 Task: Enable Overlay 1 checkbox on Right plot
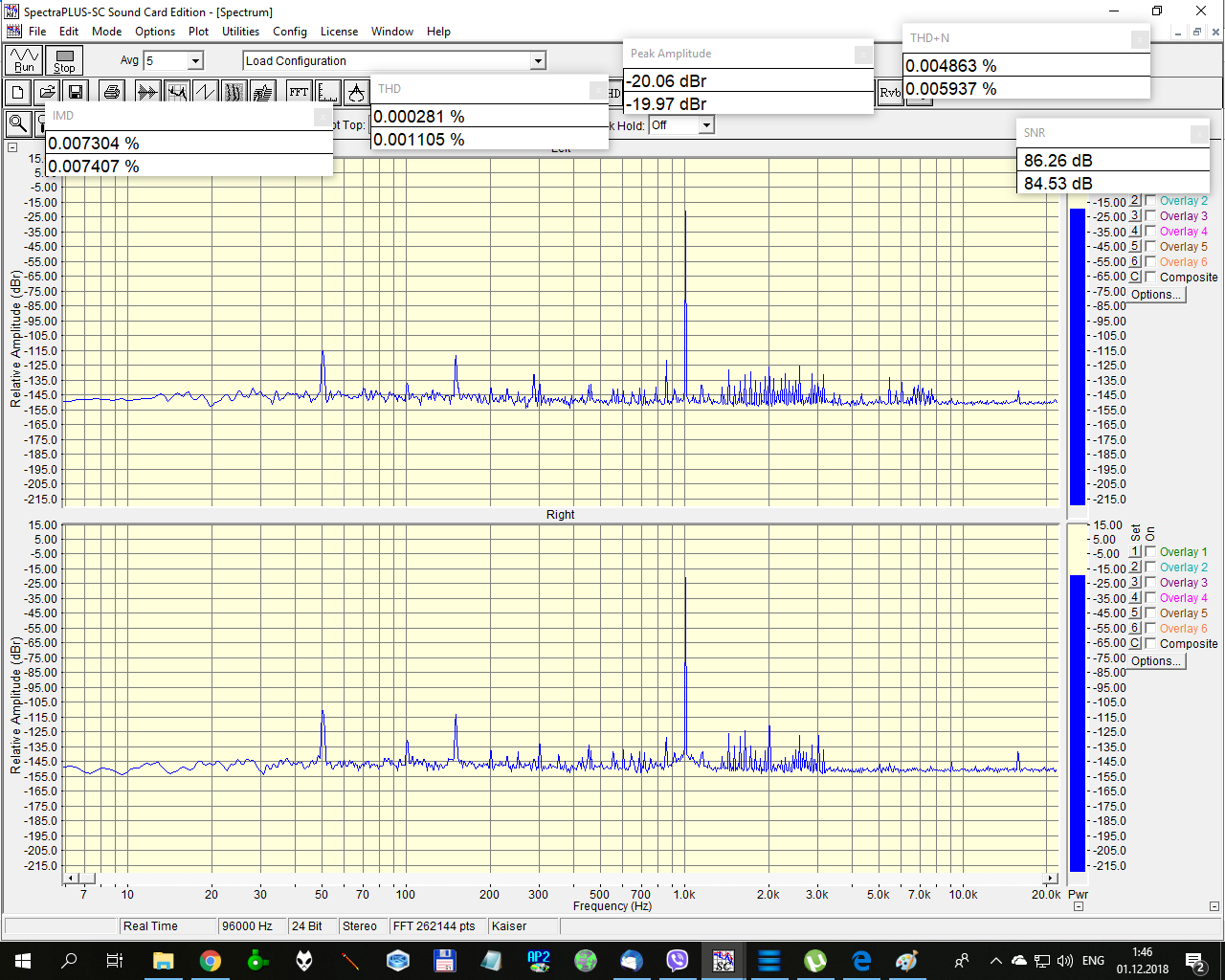1150,551
